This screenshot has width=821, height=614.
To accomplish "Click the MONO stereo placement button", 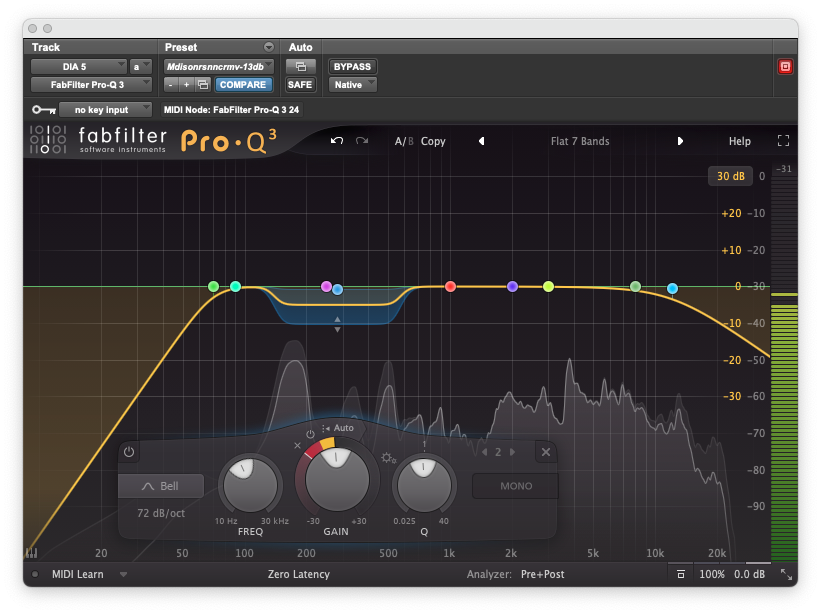I will pyautogui.click(x=516, y=486).
